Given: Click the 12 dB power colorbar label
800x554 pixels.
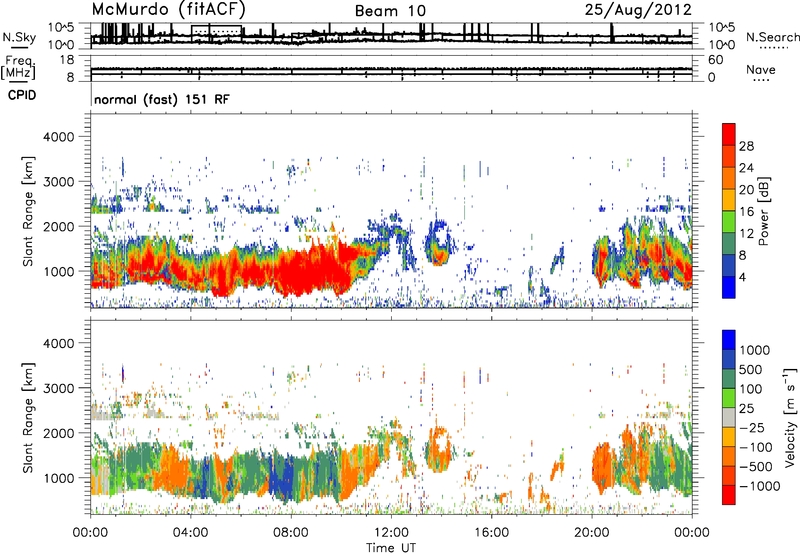Looking at the screenshot, I should pyautogui.click(x=746, y=234).
